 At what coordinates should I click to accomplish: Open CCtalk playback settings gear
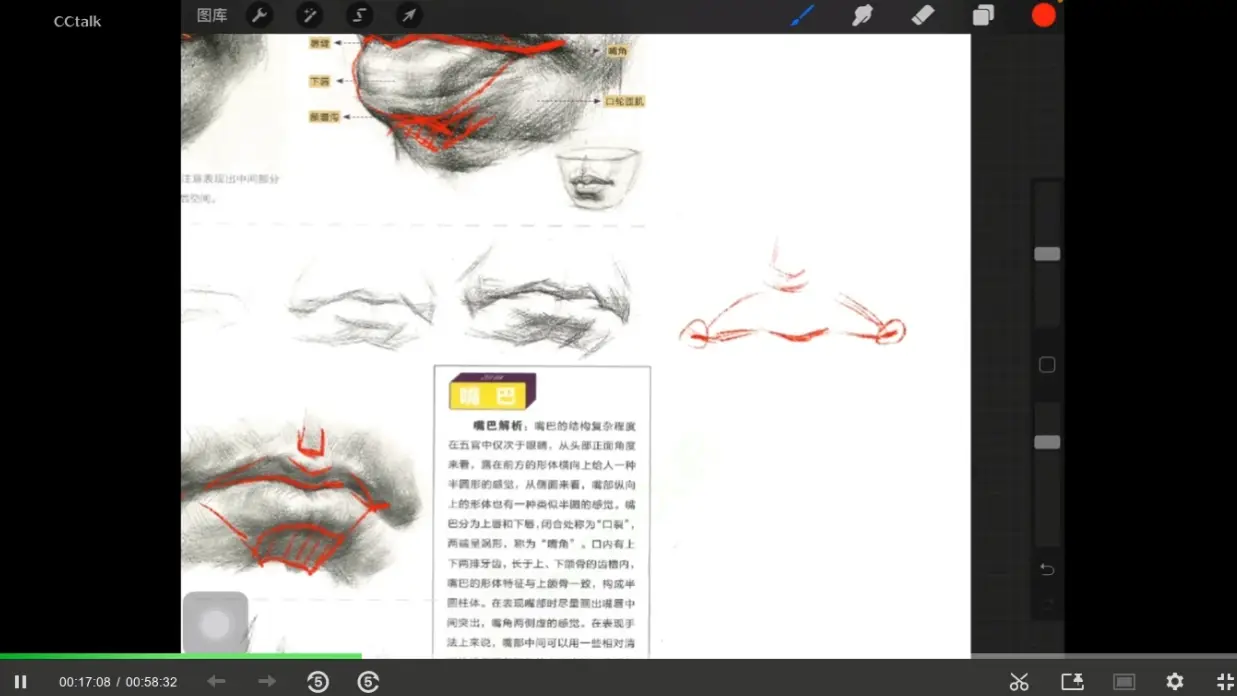tap(1174, 681)
